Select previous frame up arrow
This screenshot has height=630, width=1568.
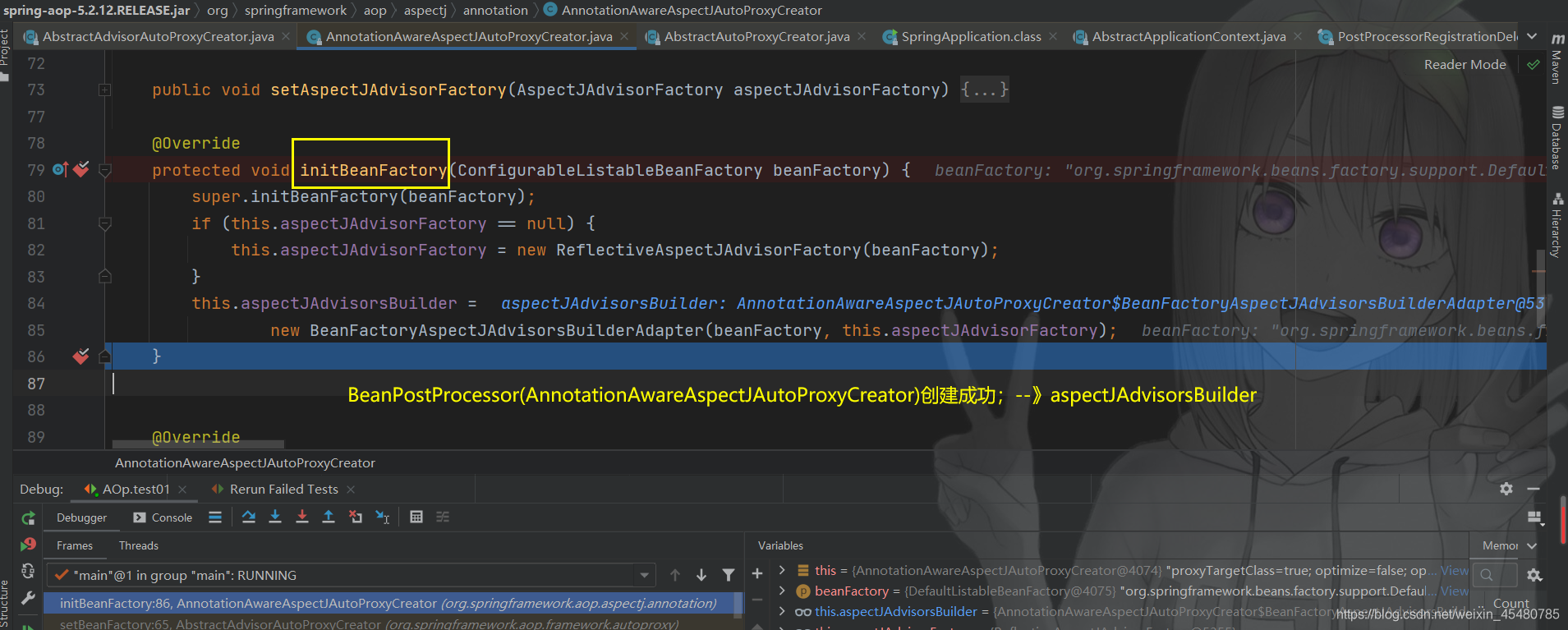coord(675,575)
